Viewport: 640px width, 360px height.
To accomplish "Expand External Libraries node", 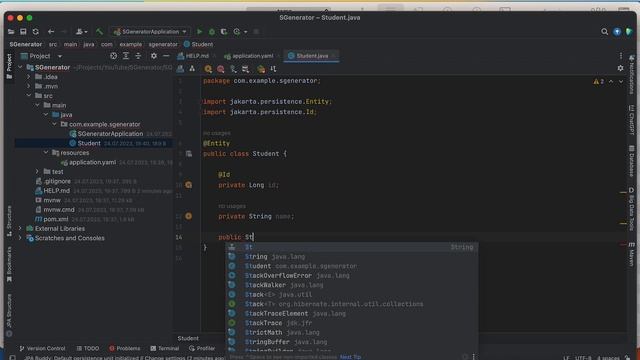I will [20, 229].
